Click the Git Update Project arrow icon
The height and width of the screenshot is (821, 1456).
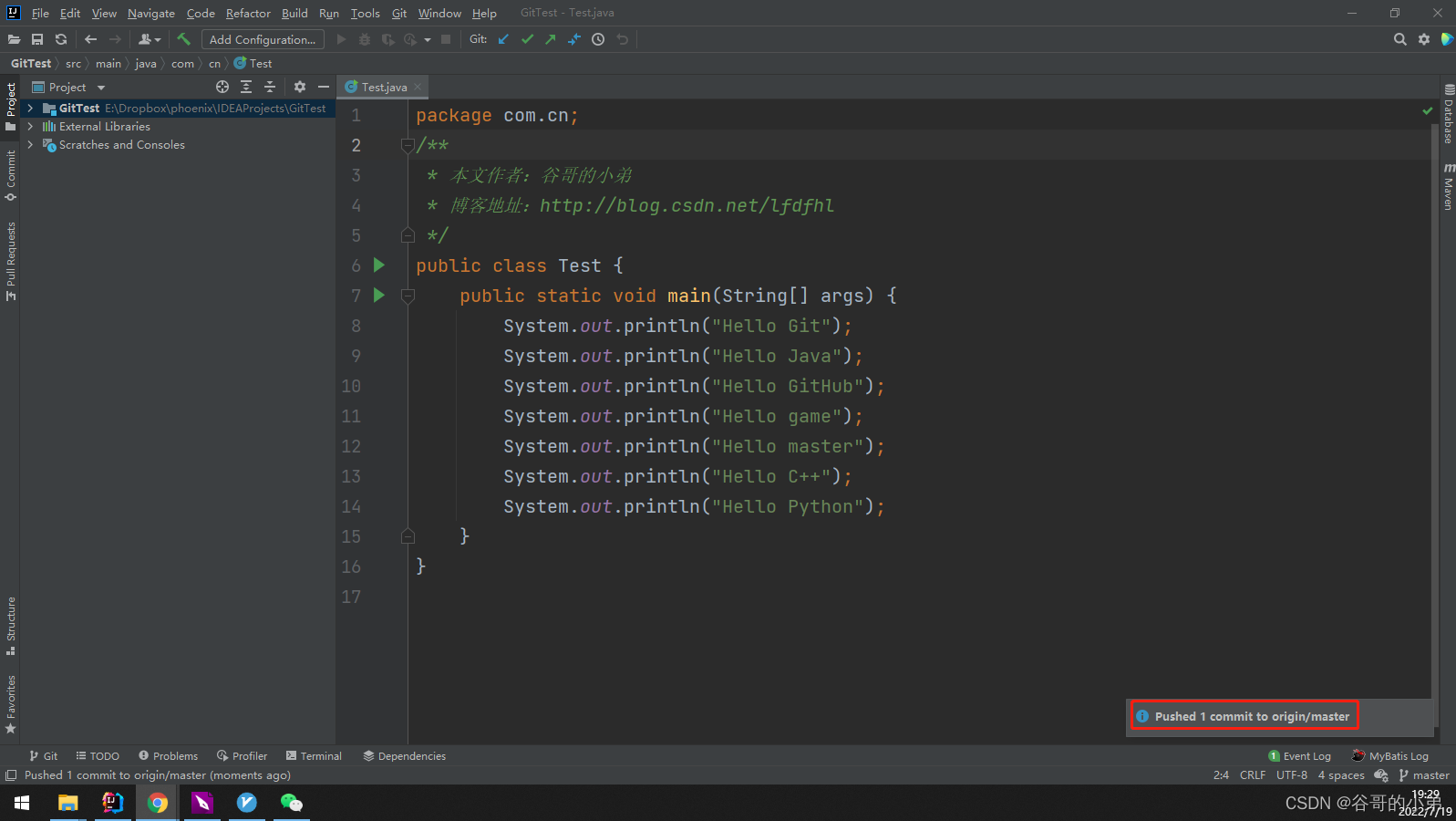(503, 39)
